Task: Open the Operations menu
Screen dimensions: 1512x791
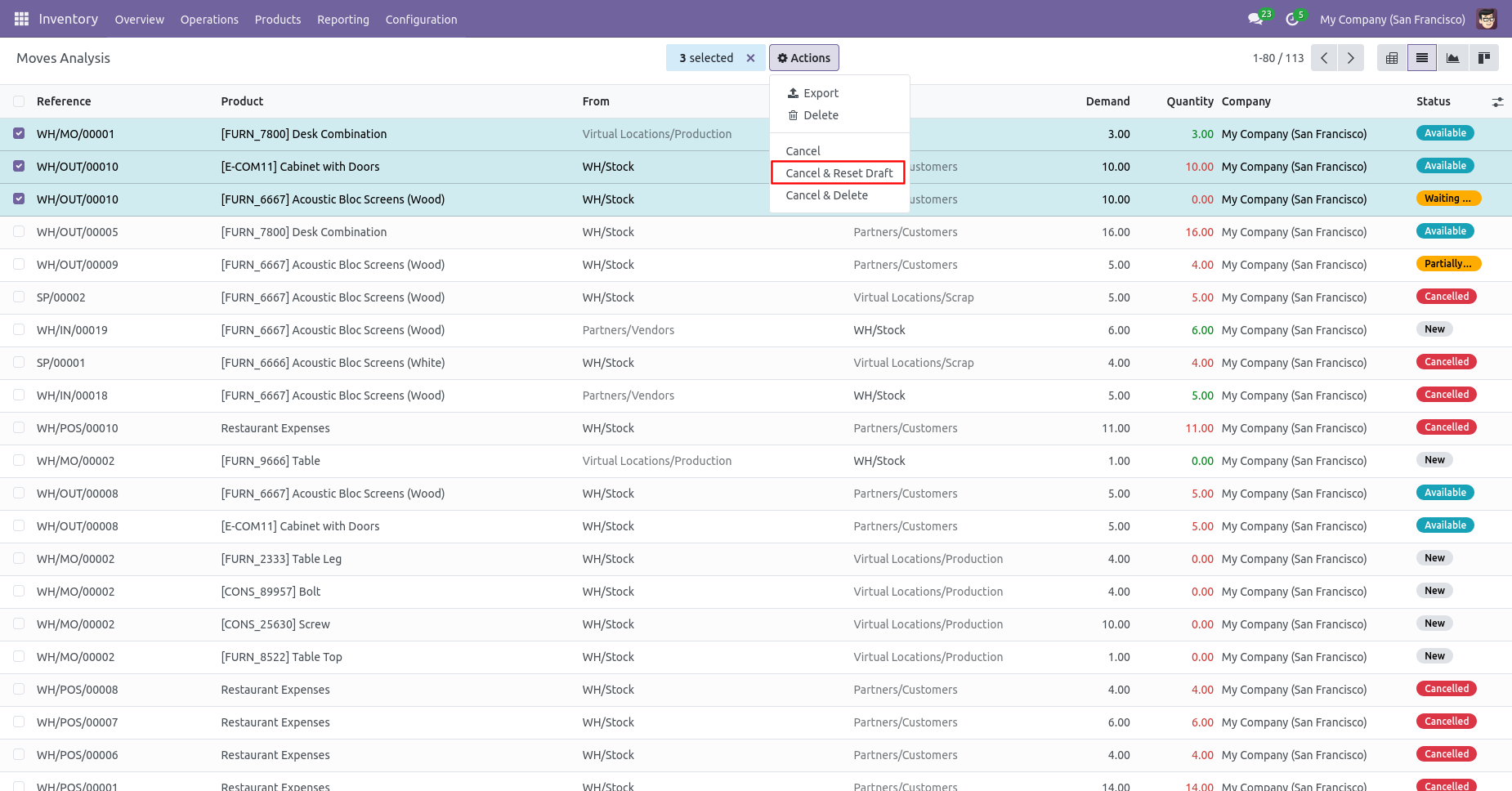Action: click(209, 20)
